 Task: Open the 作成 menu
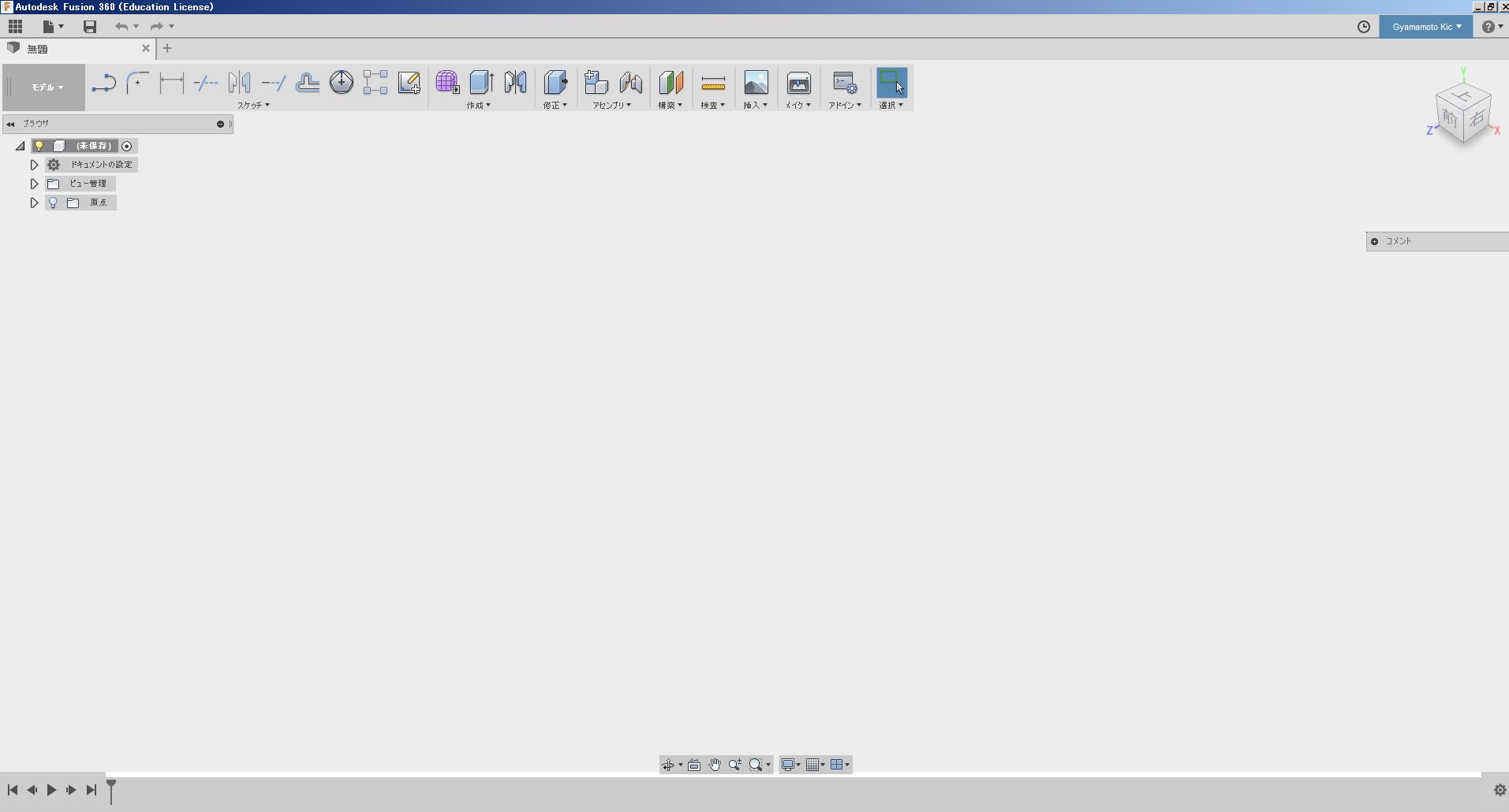click(478, 105)
